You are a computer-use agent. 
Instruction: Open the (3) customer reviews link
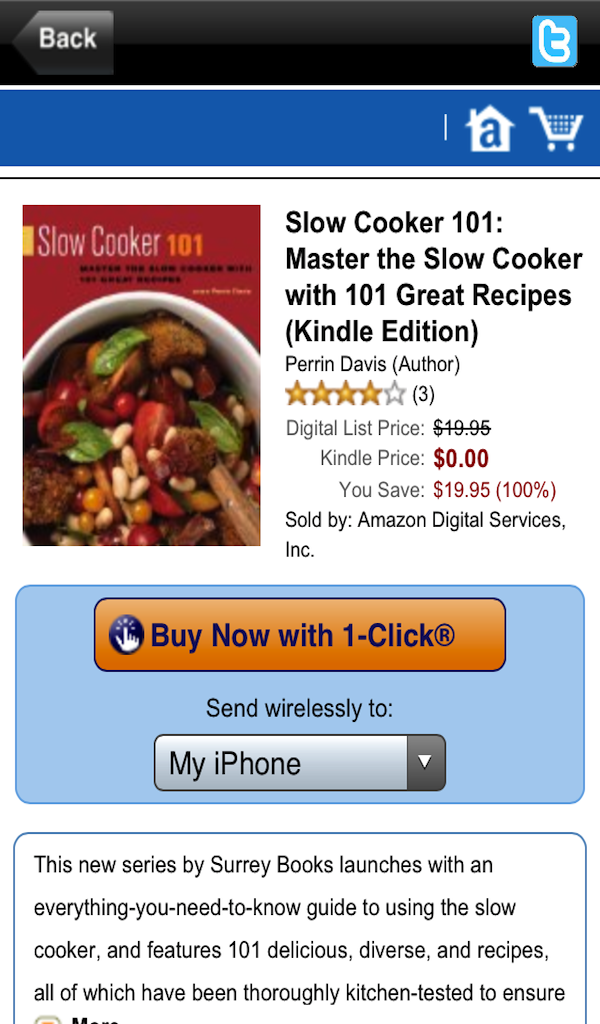423,394
